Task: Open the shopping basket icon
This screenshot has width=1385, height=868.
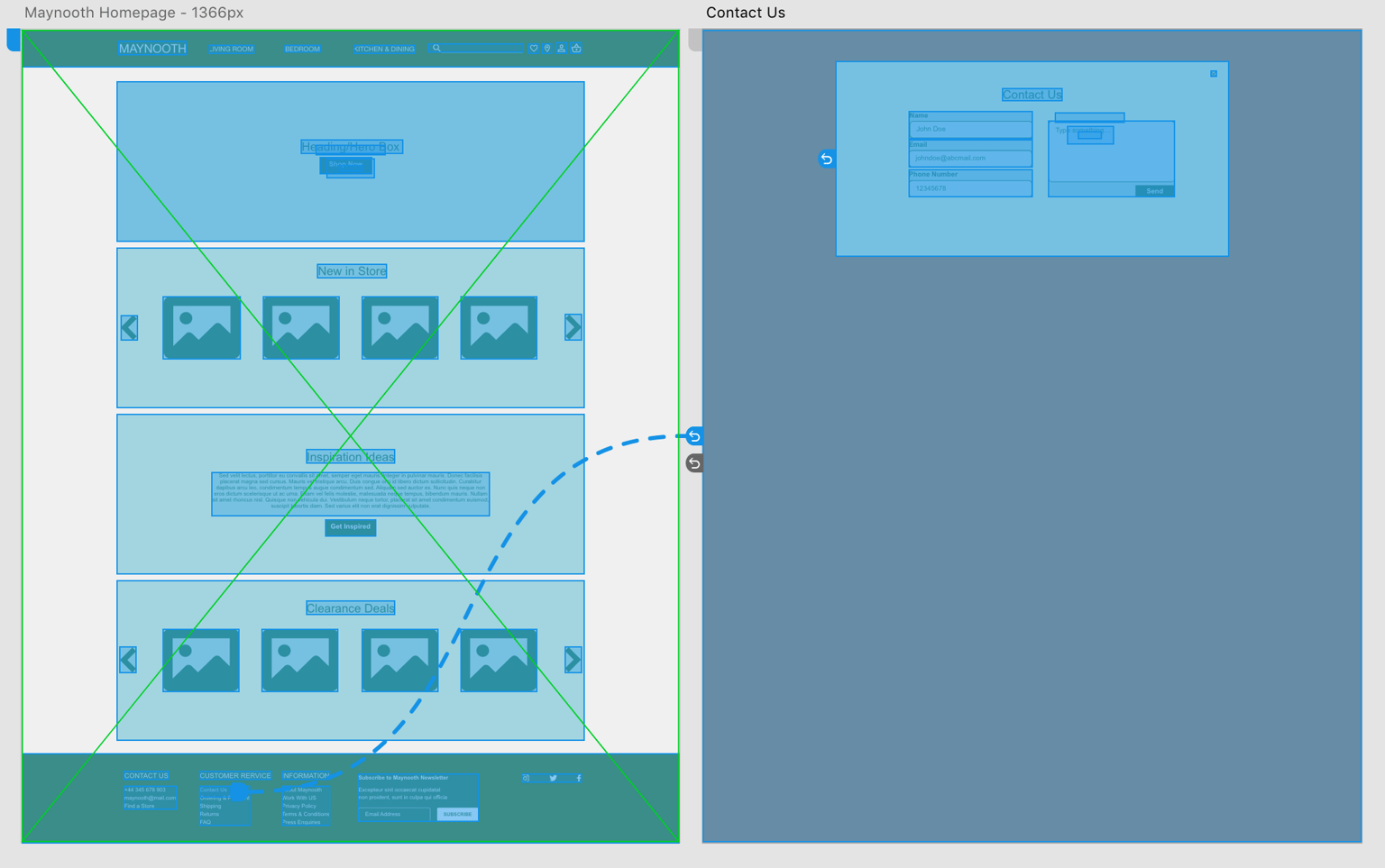Action: (576, 49)
